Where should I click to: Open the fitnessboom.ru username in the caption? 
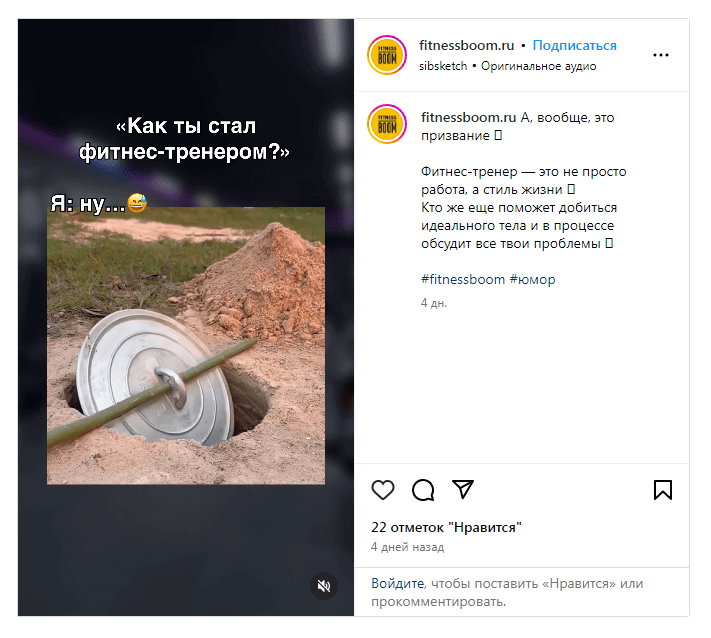coord(468,117)
